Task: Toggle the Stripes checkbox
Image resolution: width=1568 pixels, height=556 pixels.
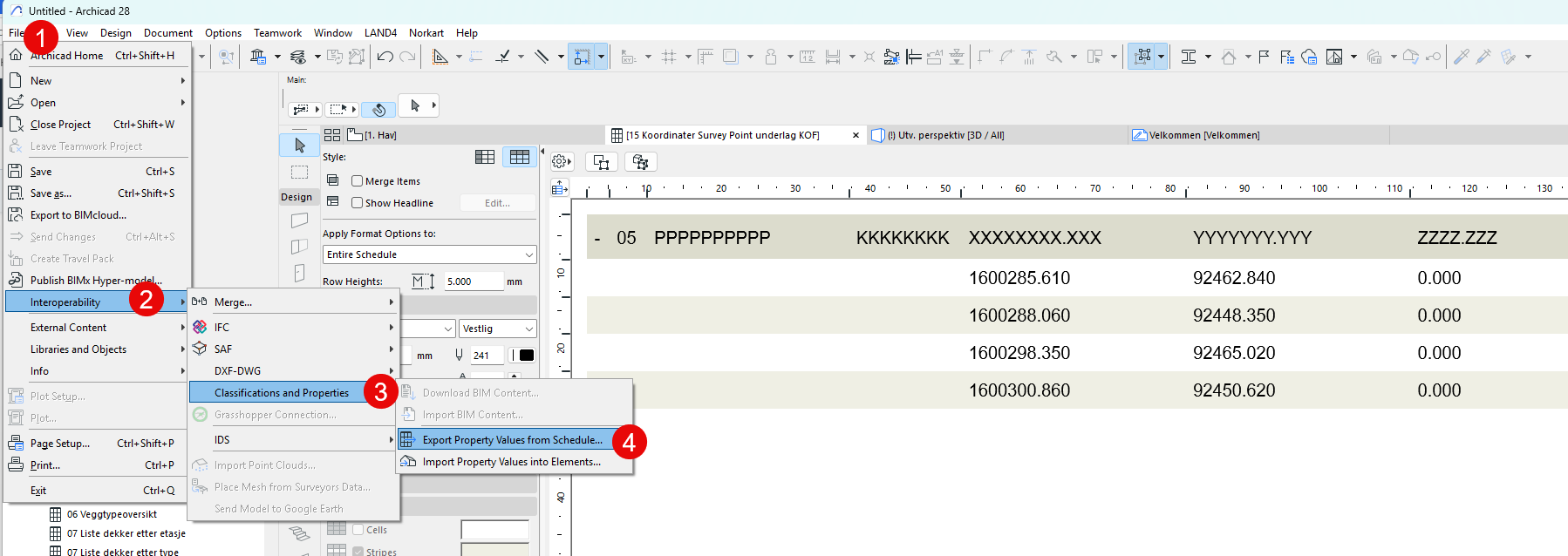Action: click(x=358, y=552)
